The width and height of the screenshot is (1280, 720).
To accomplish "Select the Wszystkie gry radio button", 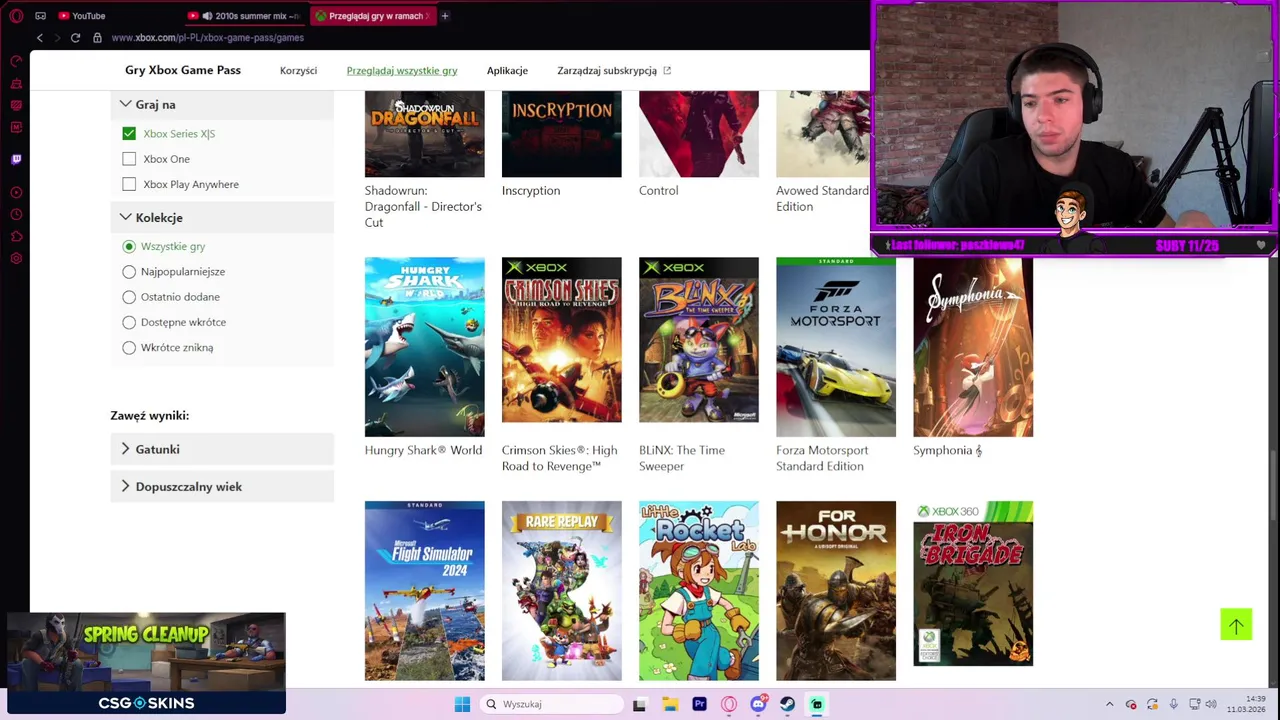I will coord(129,246).
